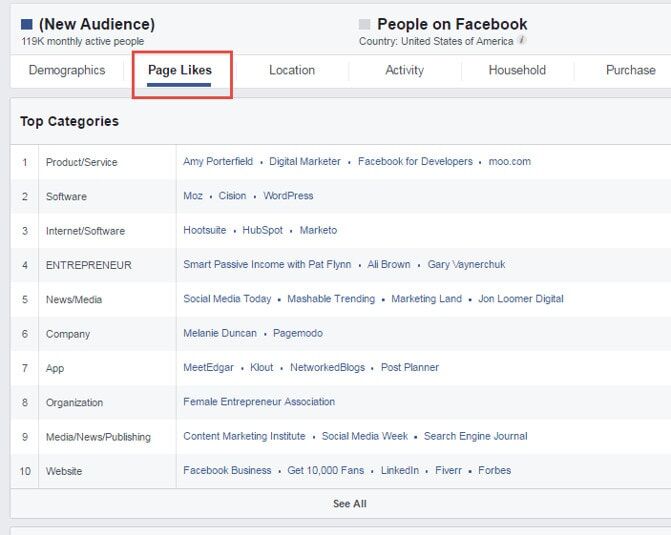Click the Fiverr link
Image resolution: width=671 pixels, height=535 pixels.
tap(448, 470)
